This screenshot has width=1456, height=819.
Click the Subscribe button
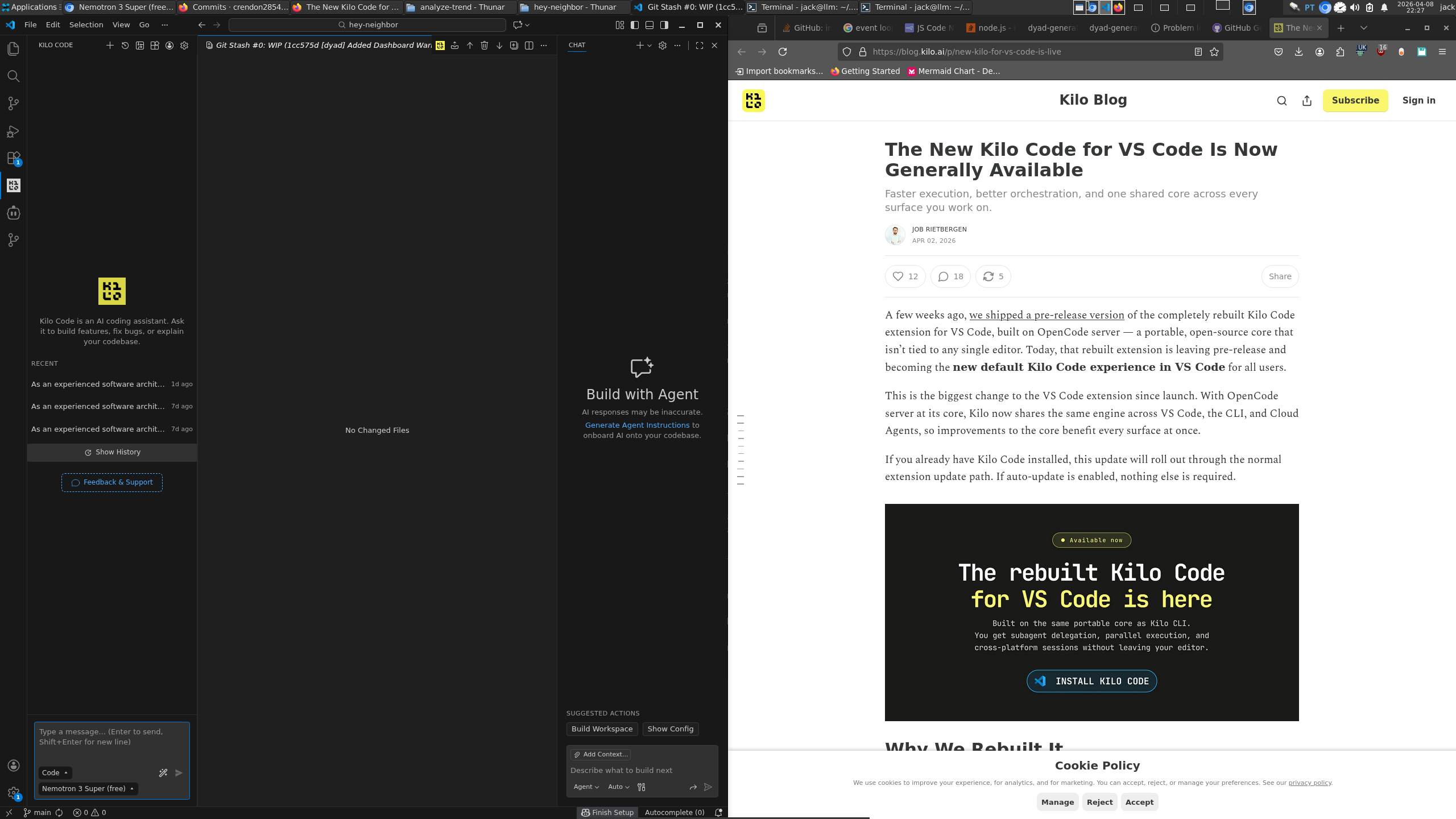[x=1355, y=101]
